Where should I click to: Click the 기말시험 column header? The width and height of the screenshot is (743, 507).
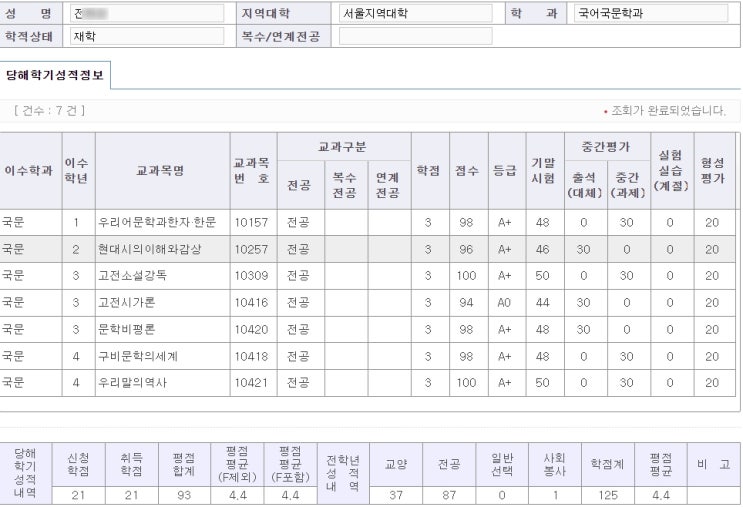pyautogui.click(x=545, y=171)
